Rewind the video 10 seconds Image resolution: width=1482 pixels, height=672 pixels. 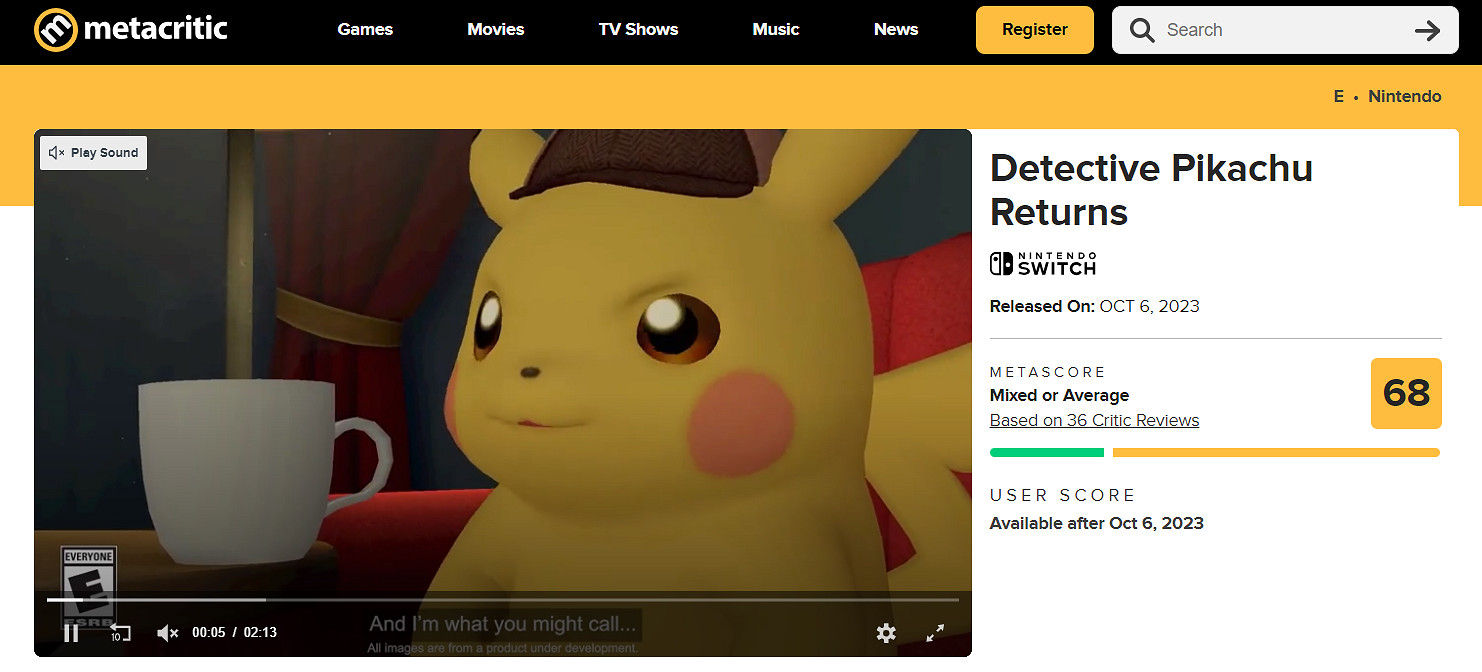point(120,633)
